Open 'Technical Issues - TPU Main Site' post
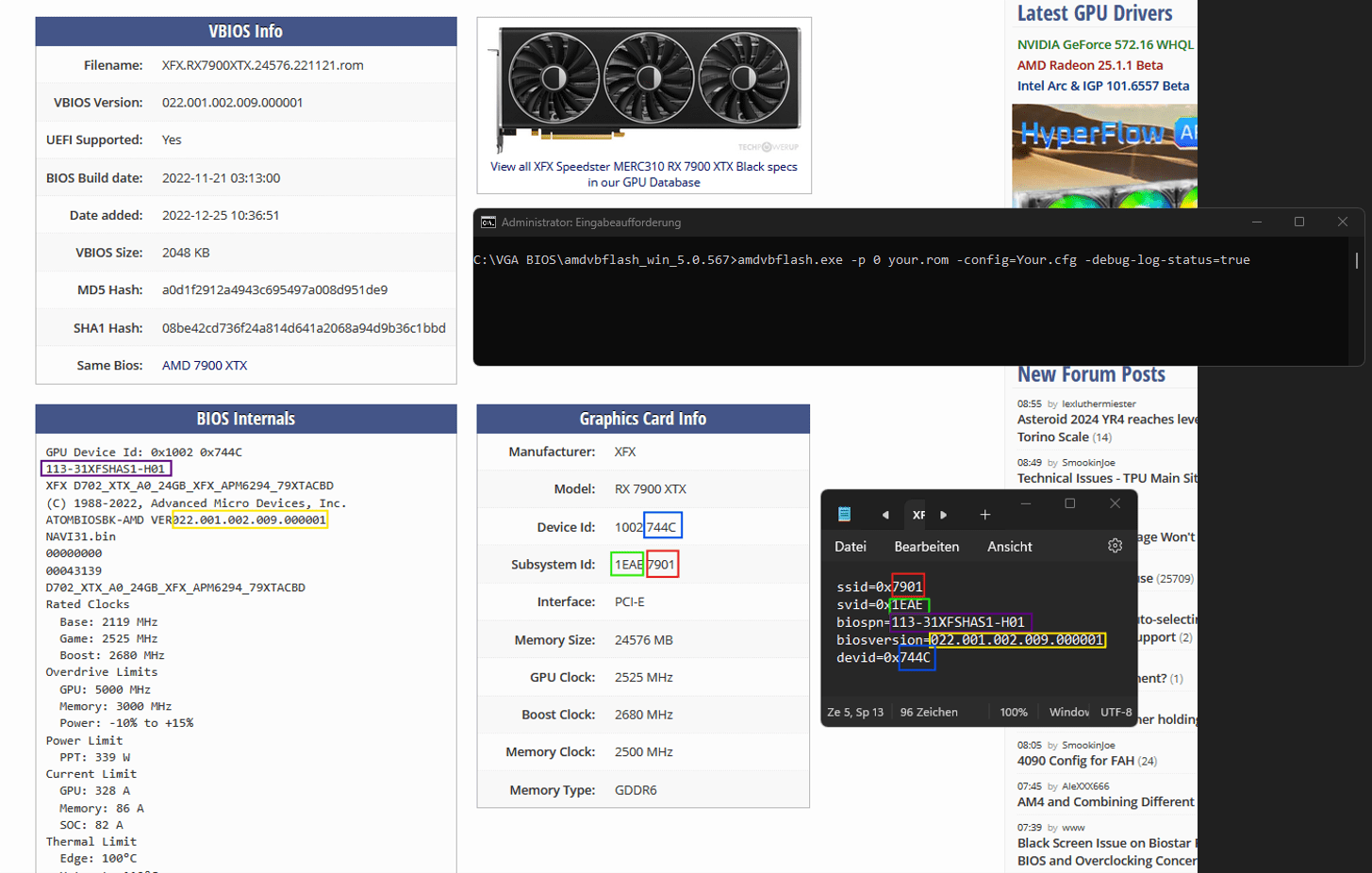This screenshot has height=873, width=1372. pos(1107,478)
